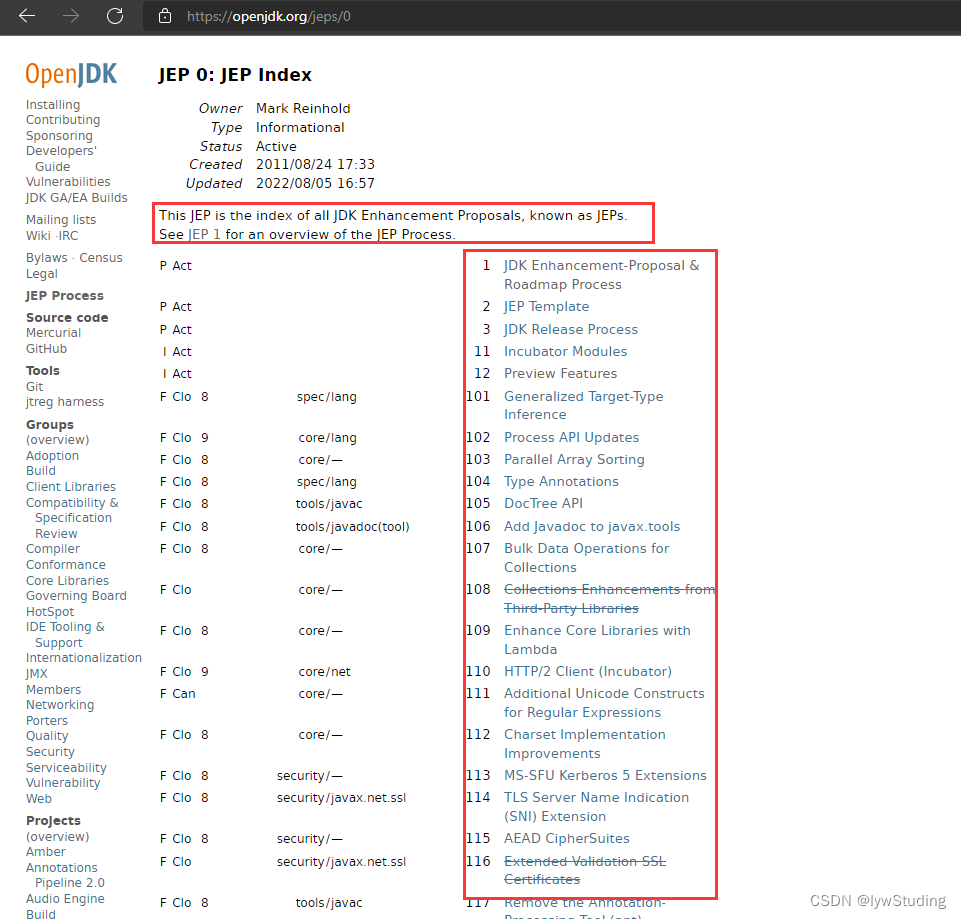Open Generalized Target-Type Inference link

[x=583, y=406]
